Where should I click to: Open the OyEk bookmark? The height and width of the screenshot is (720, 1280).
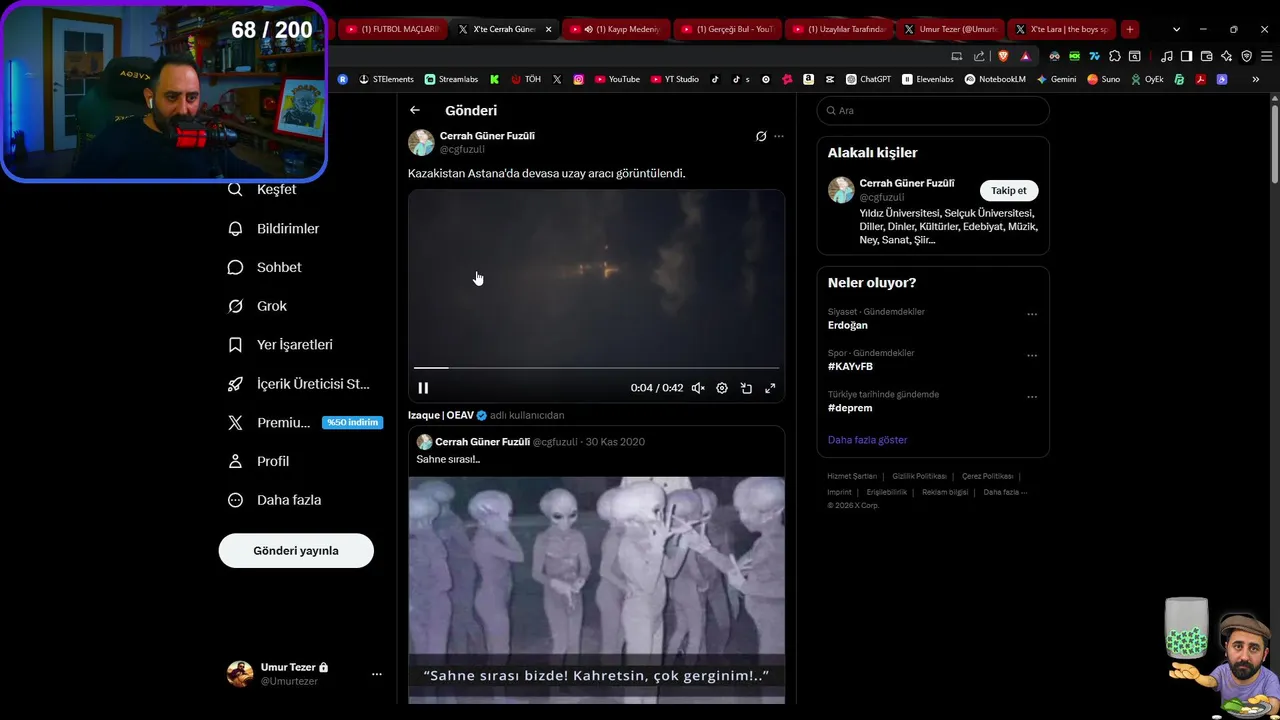point(1148,79)
